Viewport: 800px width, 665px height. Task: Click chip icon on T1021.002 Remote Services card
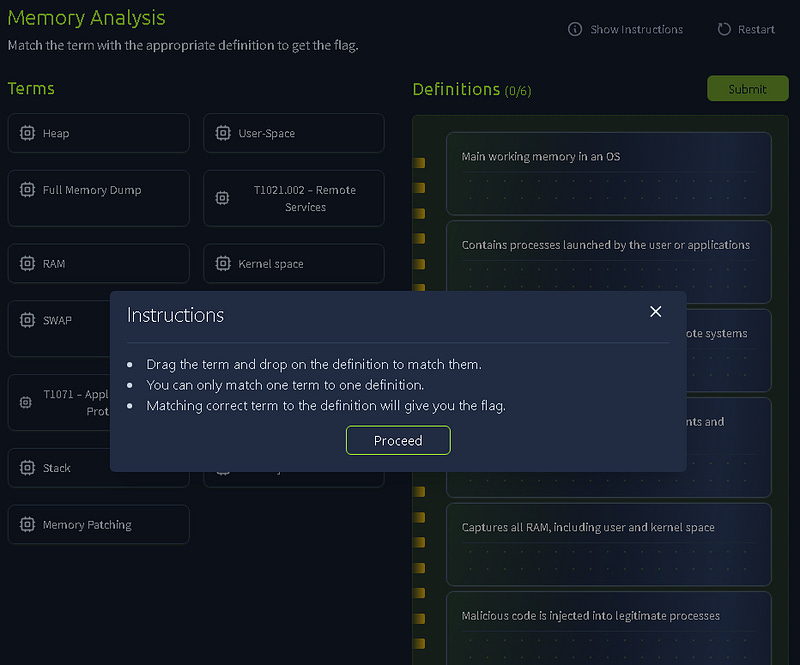click(222, 198)
